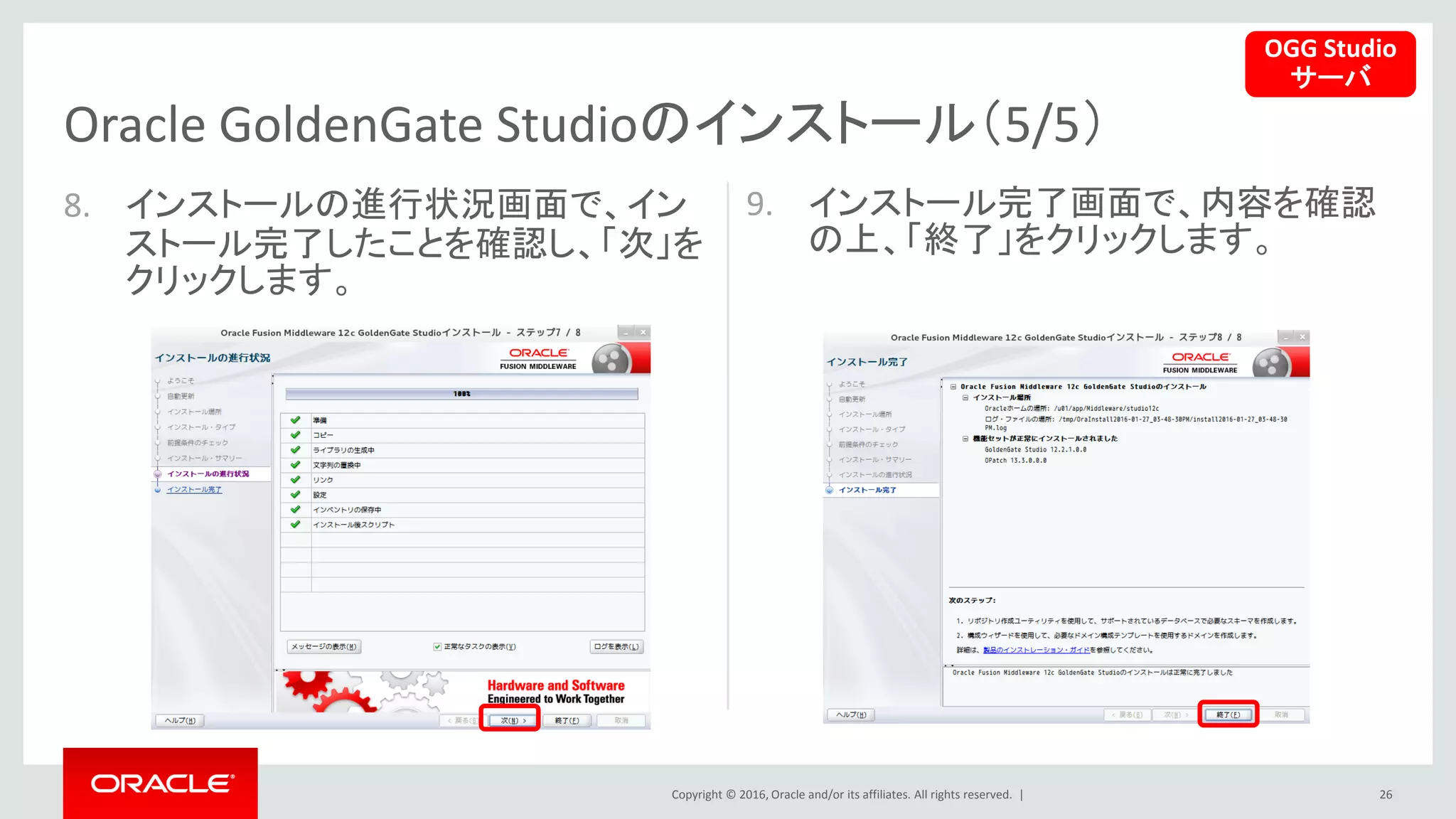Screen dimensions: 1456x819
Task: Click 終了(F) in the step 7/8 window
Action: [x=567, y=720]
